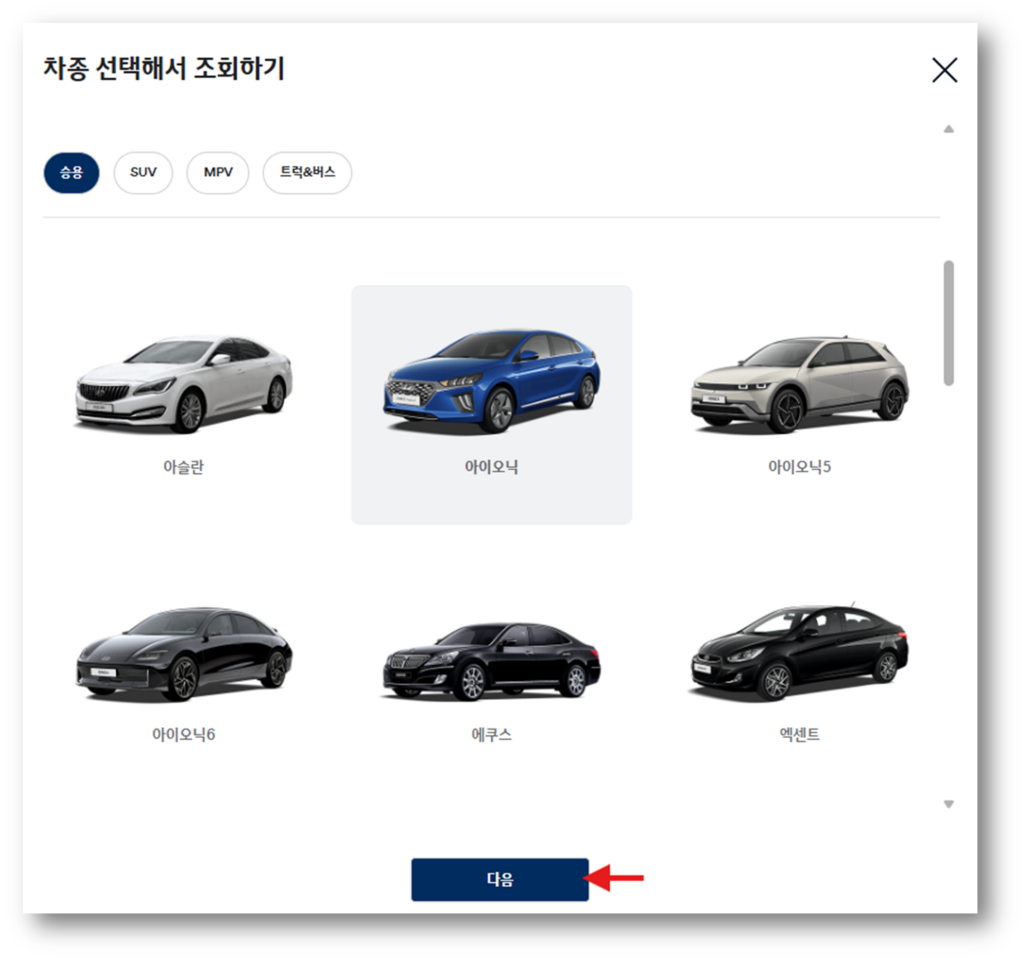Open the 트럭&버스 category
Viewport: 1024px width, 960px height.
coord(307,173)
